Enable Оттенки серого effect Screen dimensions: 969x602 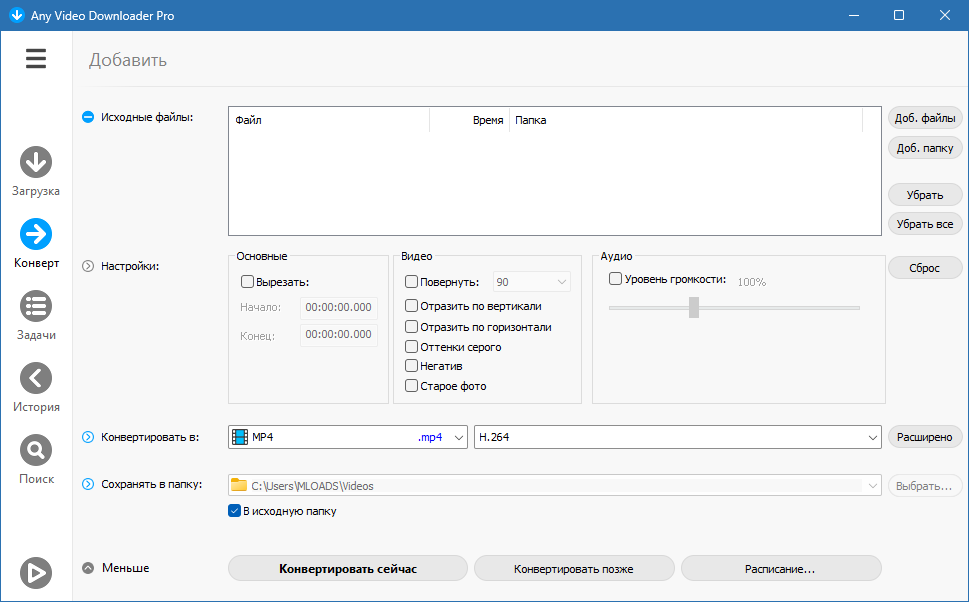pos(411,347)
